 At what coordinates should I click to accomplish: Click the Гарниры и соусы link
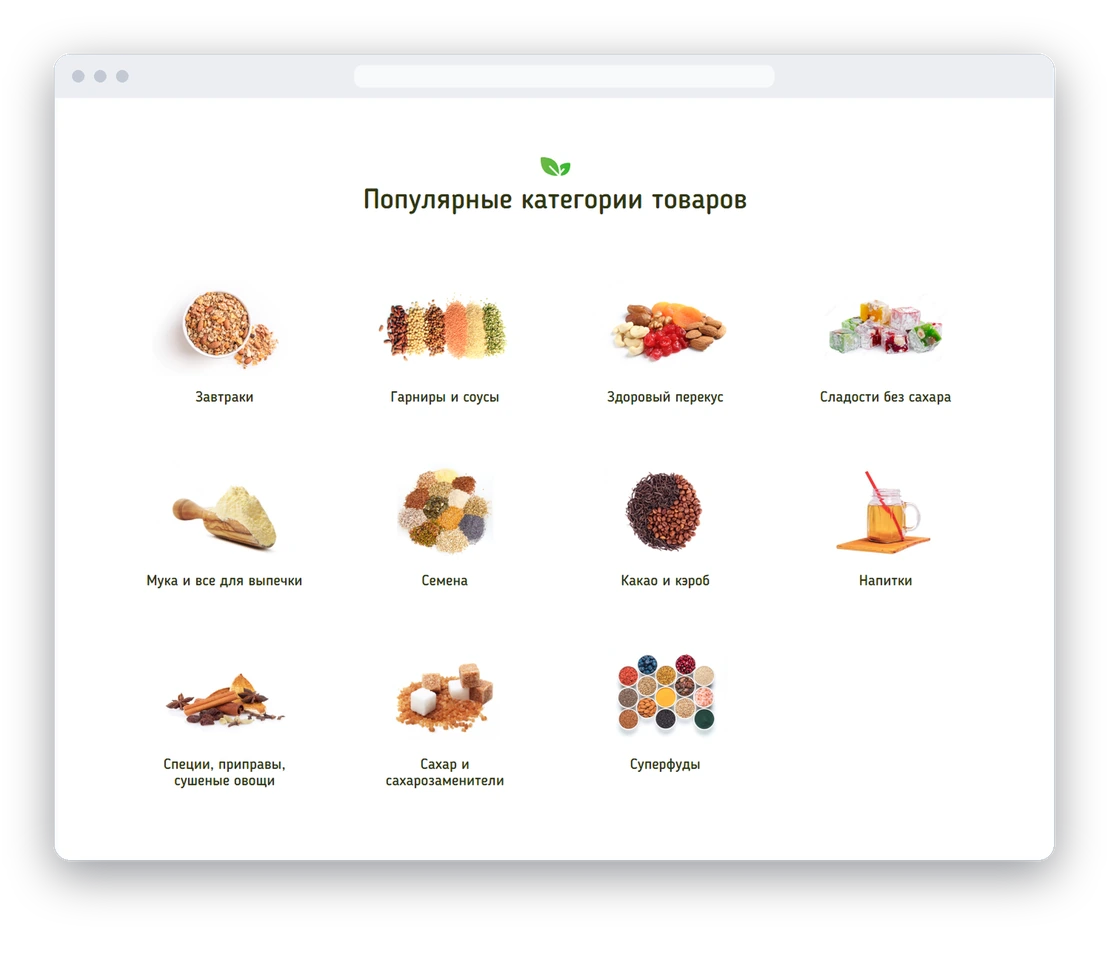pyautogui.click(x=444, y=397)
